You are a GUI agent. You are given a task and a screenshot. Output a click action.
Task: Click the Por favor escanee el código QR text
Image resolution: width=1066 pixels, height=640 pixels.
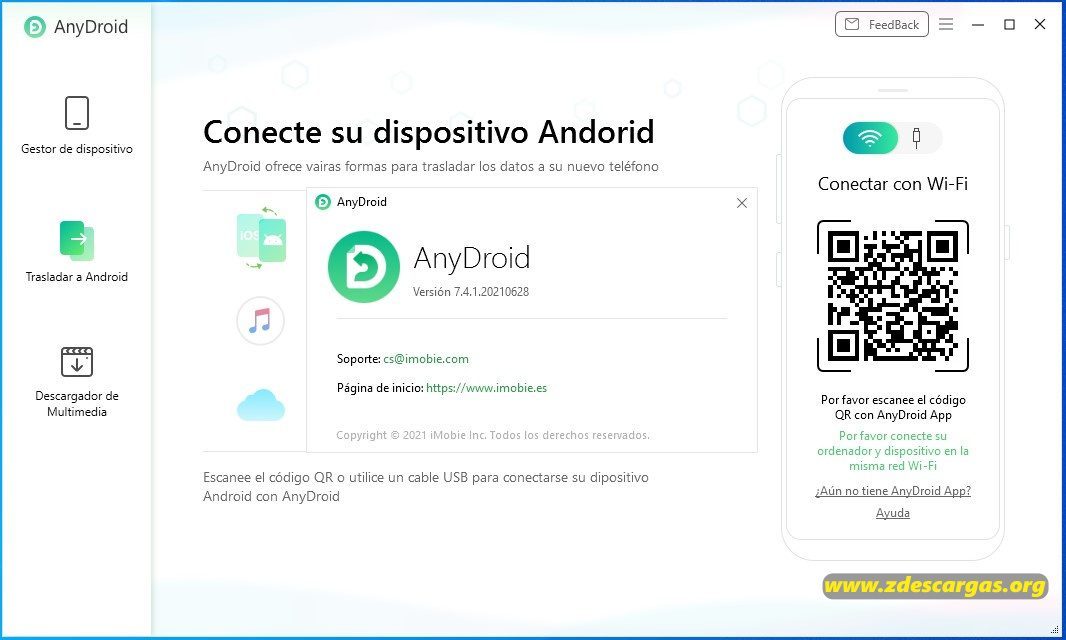893,407
